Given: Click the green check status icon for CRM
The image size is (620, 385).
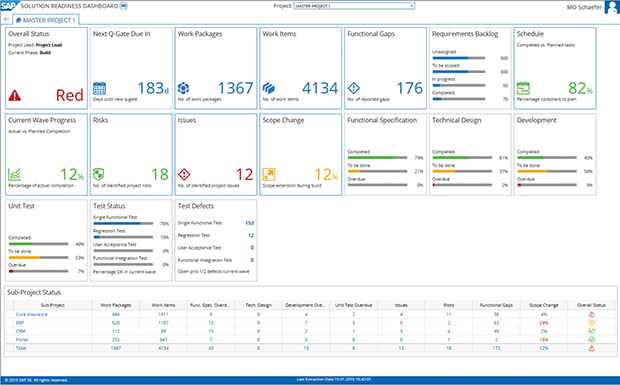Looking at the screenshot, I should (592, 331).
